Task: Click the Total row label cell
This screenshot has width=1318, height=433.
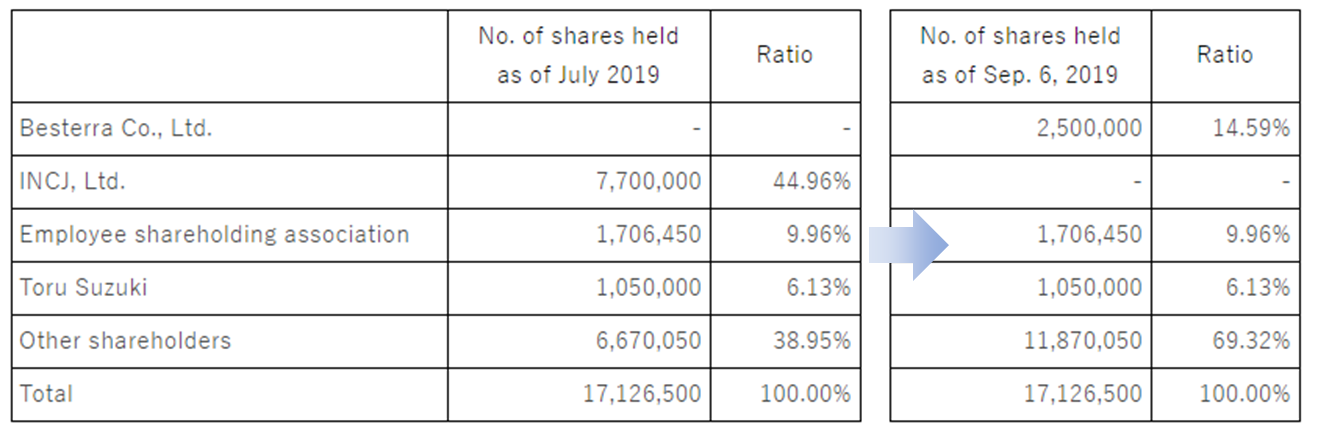Action: click(47, 394)
